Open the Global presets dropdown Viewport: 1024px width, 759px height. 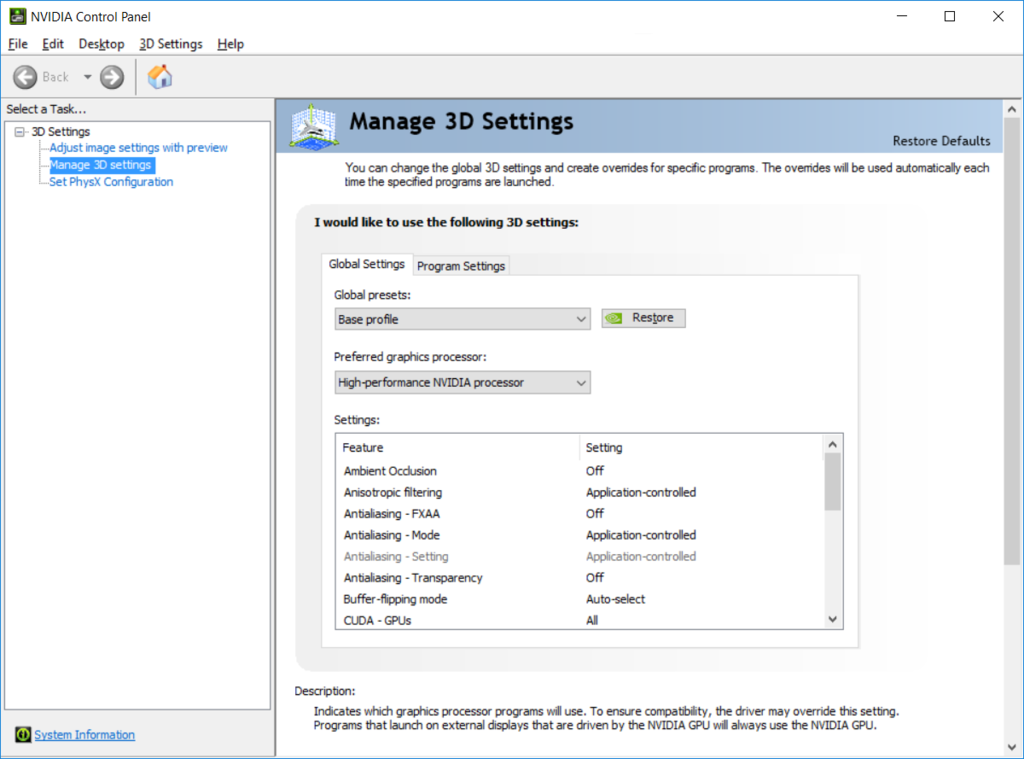click(581, 318)
